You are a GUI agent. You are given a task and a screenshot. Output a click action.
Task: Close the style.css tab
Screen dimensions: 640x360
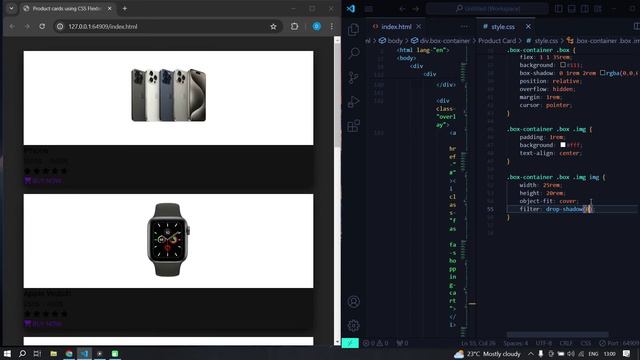tap(528, 27)
